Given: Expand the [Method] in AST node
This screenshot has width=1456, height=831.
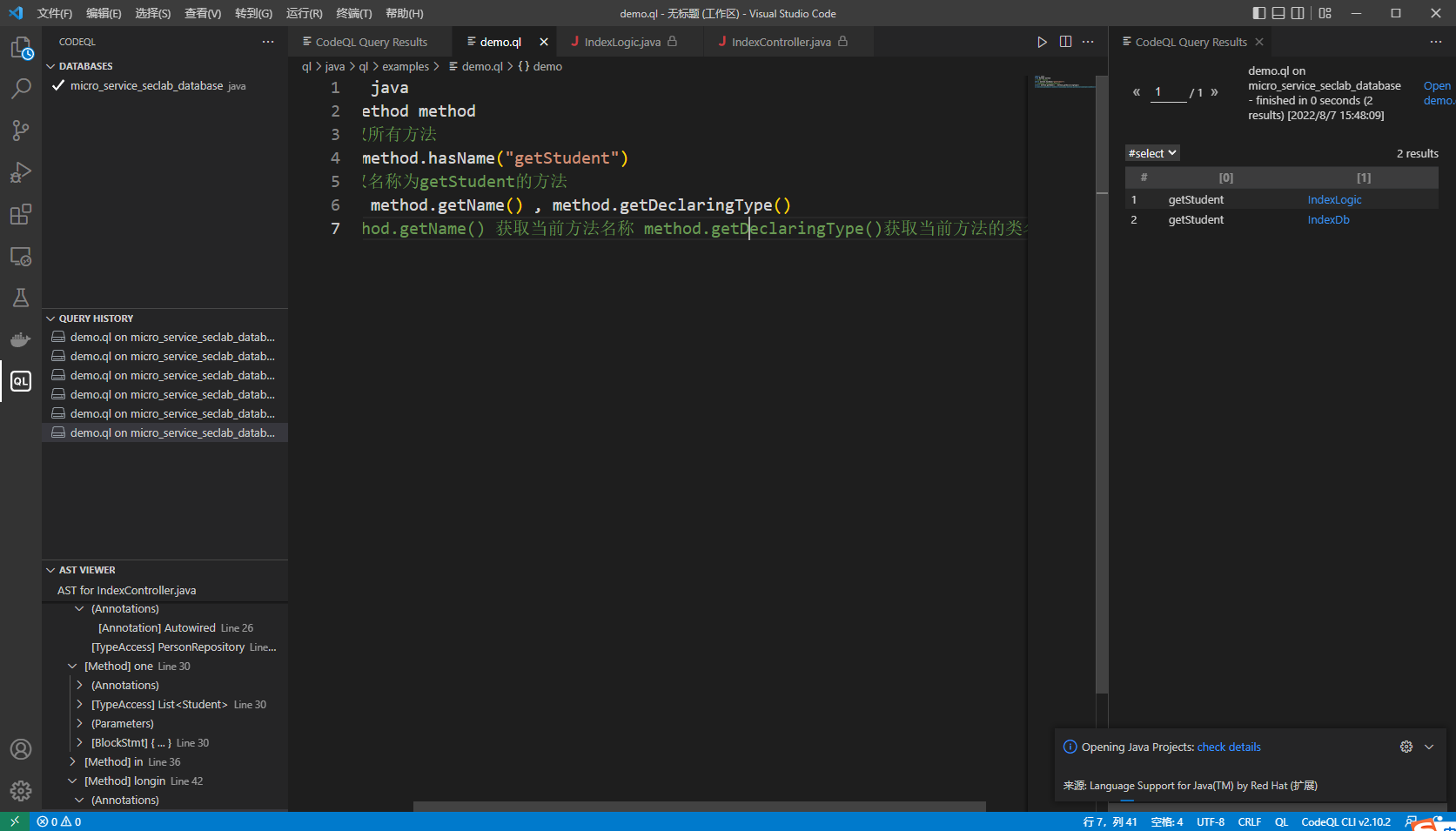Looking at the screenshot, I should 72,762.
